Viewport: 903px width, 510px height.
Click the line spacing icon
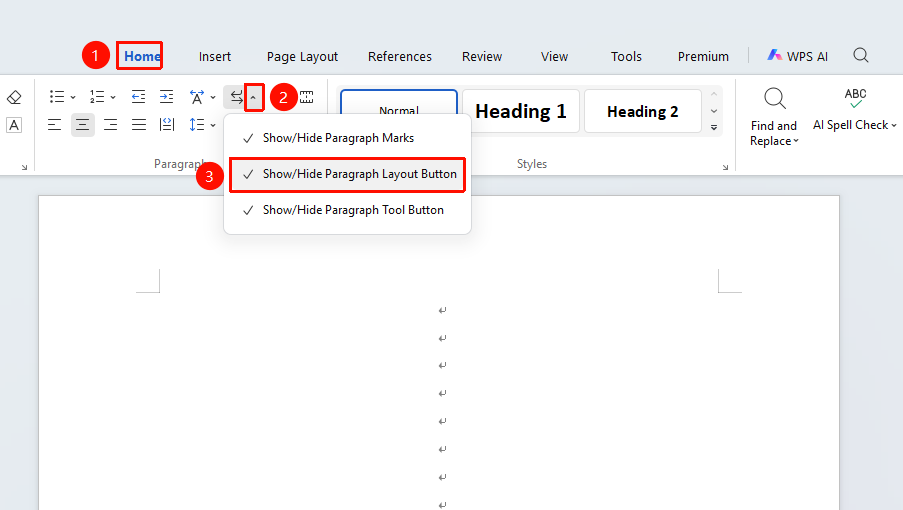(196, 124)
